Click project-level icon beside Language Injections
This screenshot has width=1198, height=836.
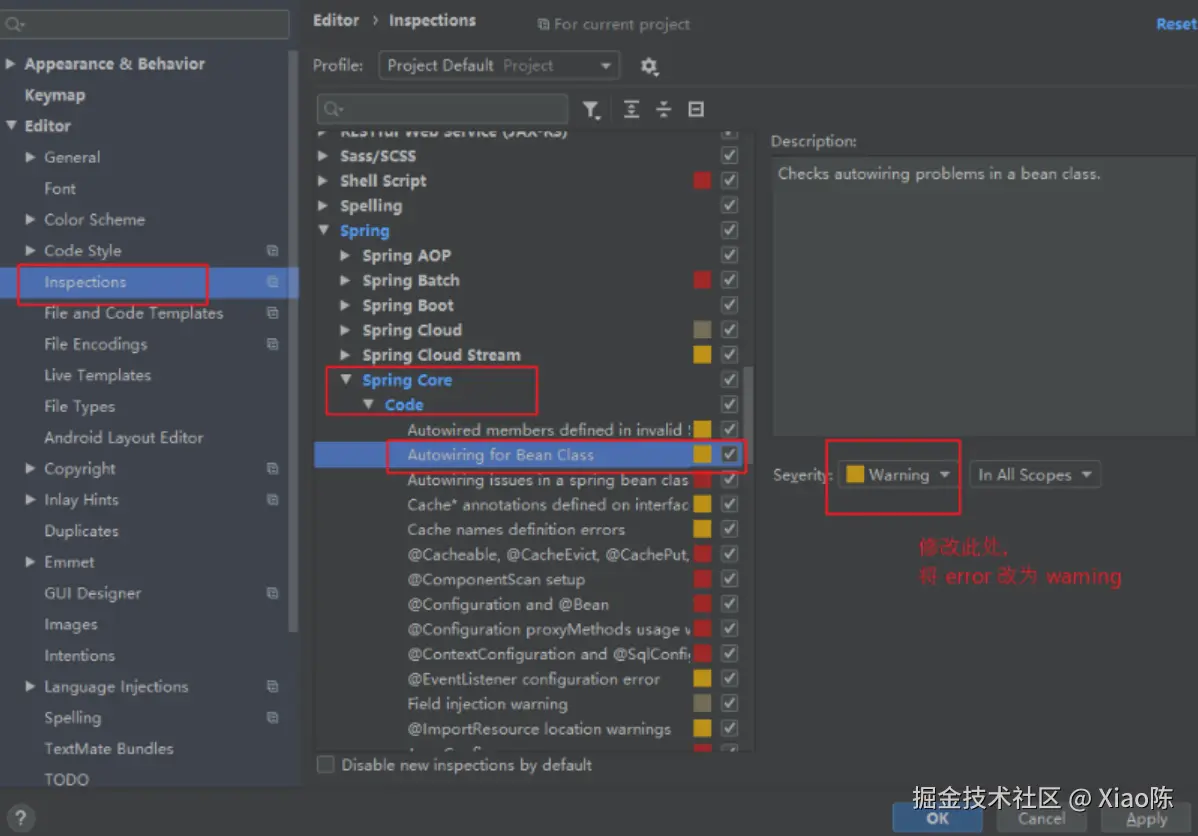[x=272, y=686]
